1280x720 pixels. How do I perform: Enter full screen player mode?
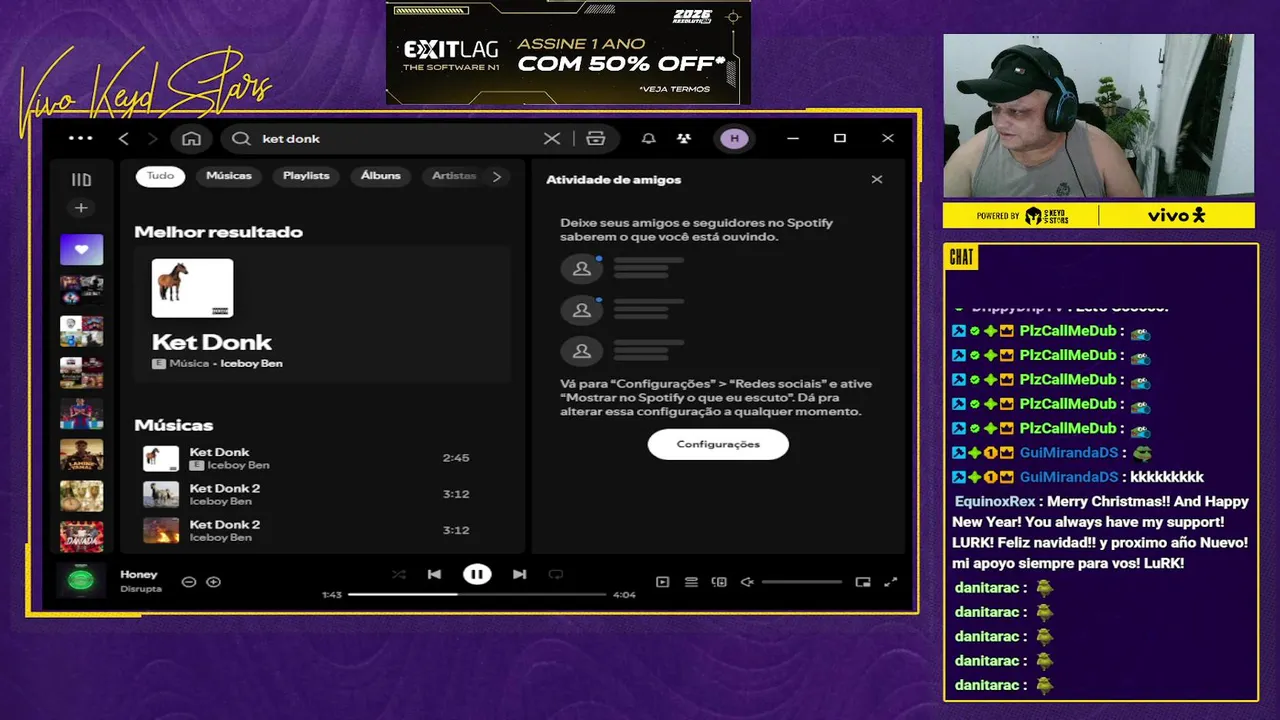[x=891, y=582]
